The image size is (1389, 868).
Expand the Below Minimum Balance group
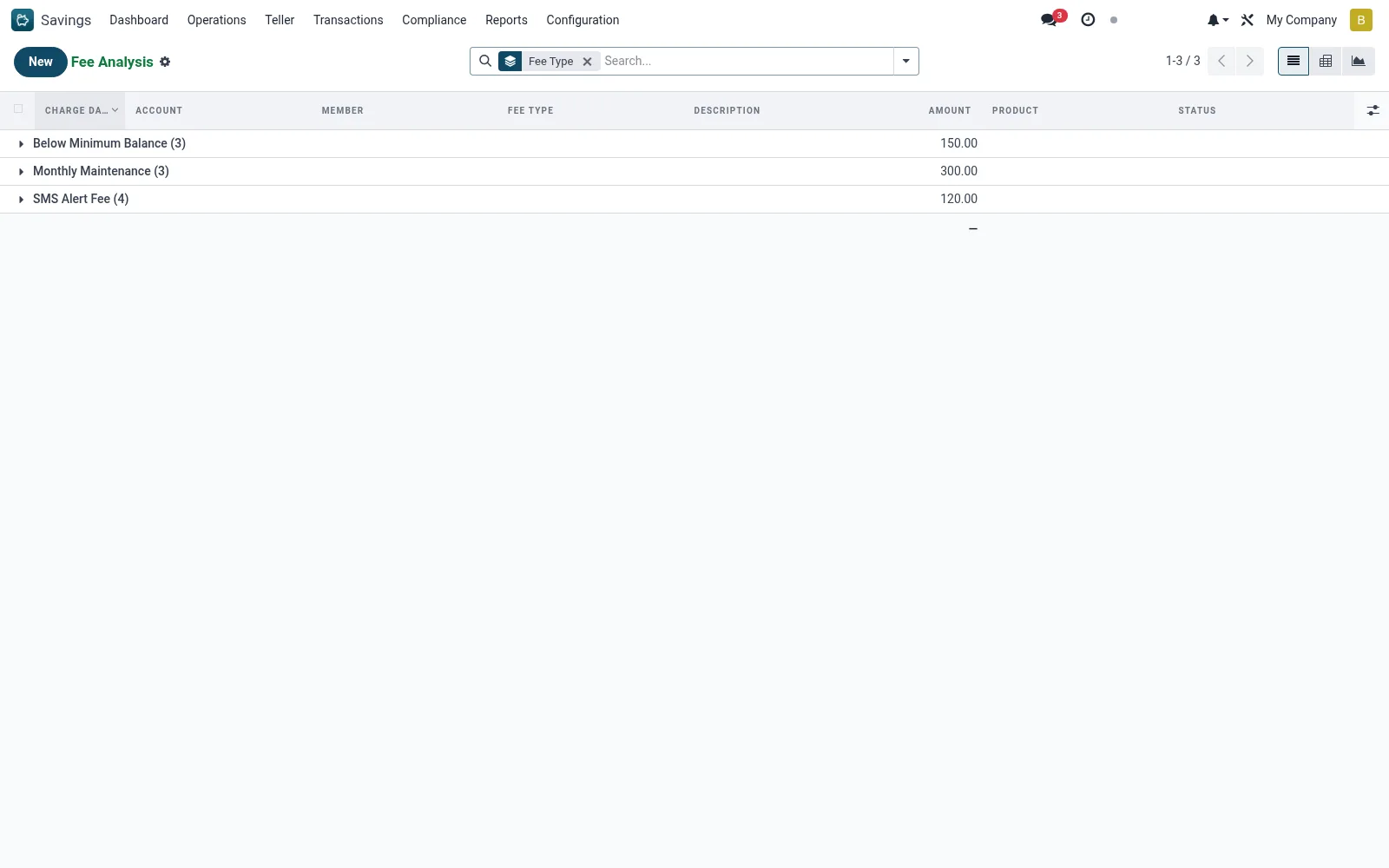[109, 143]
